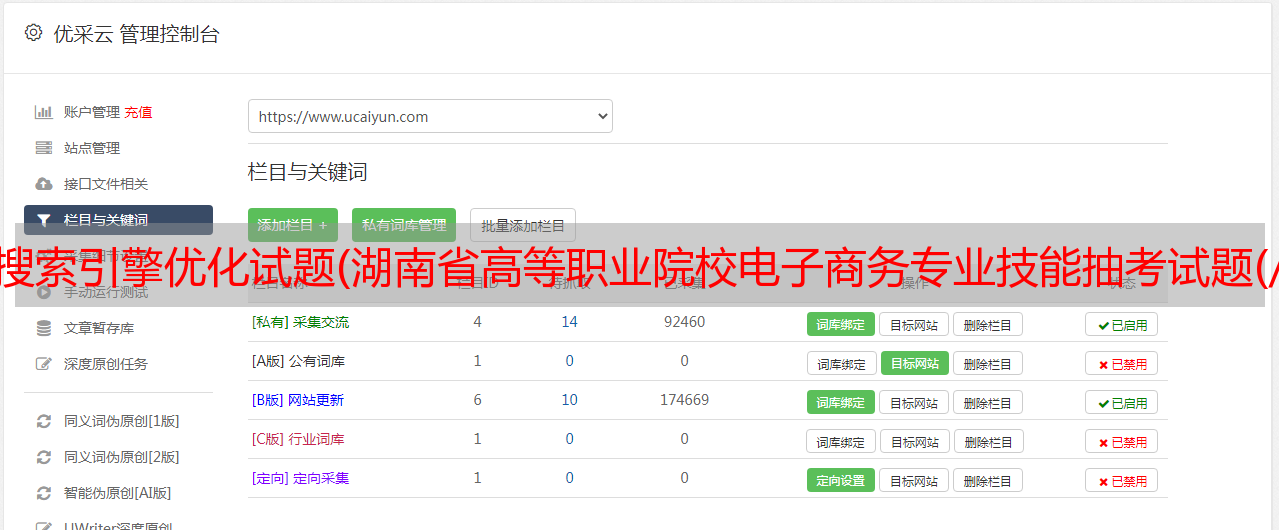
Task: Click the refresh icon for 同义词伪原创[1版]
Action: click(44, 421)
